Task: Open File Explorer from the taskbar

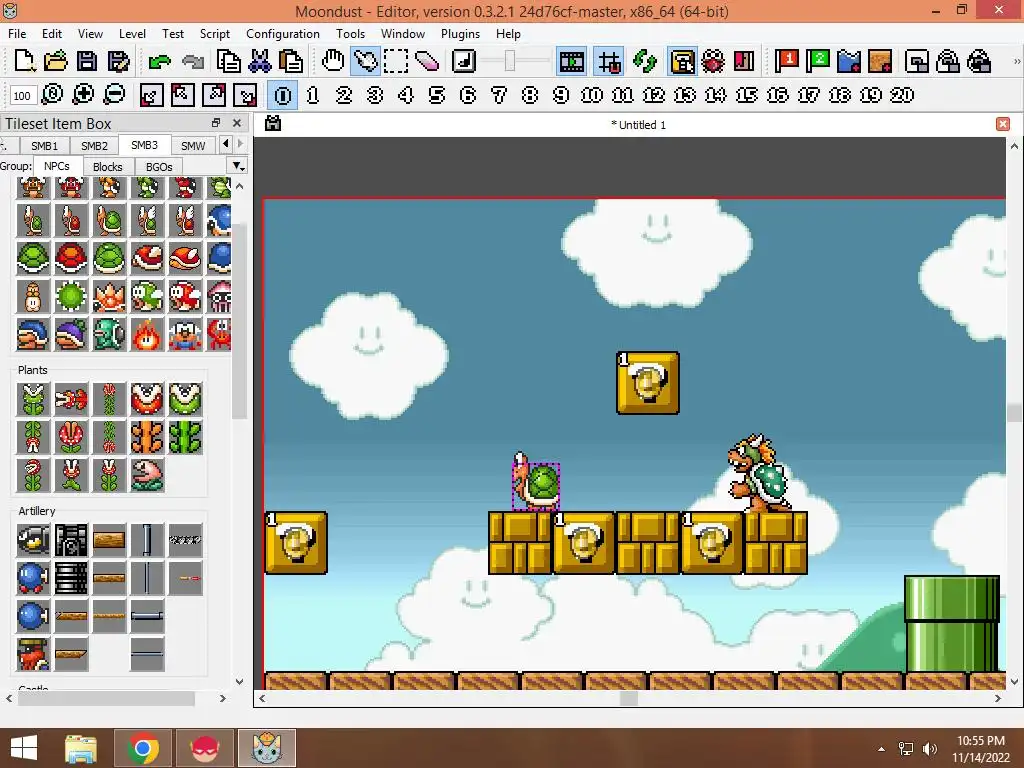Action: [x=81, y=748]
